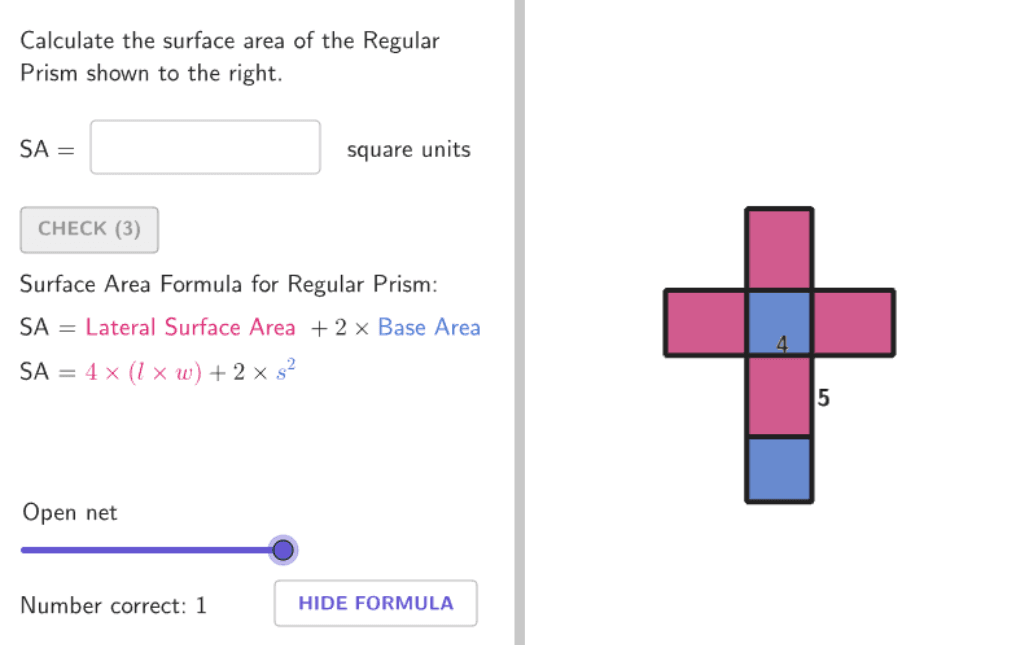Click the SA answer input field
This screenshot has height=645, width=1034.
coord(205,147)
